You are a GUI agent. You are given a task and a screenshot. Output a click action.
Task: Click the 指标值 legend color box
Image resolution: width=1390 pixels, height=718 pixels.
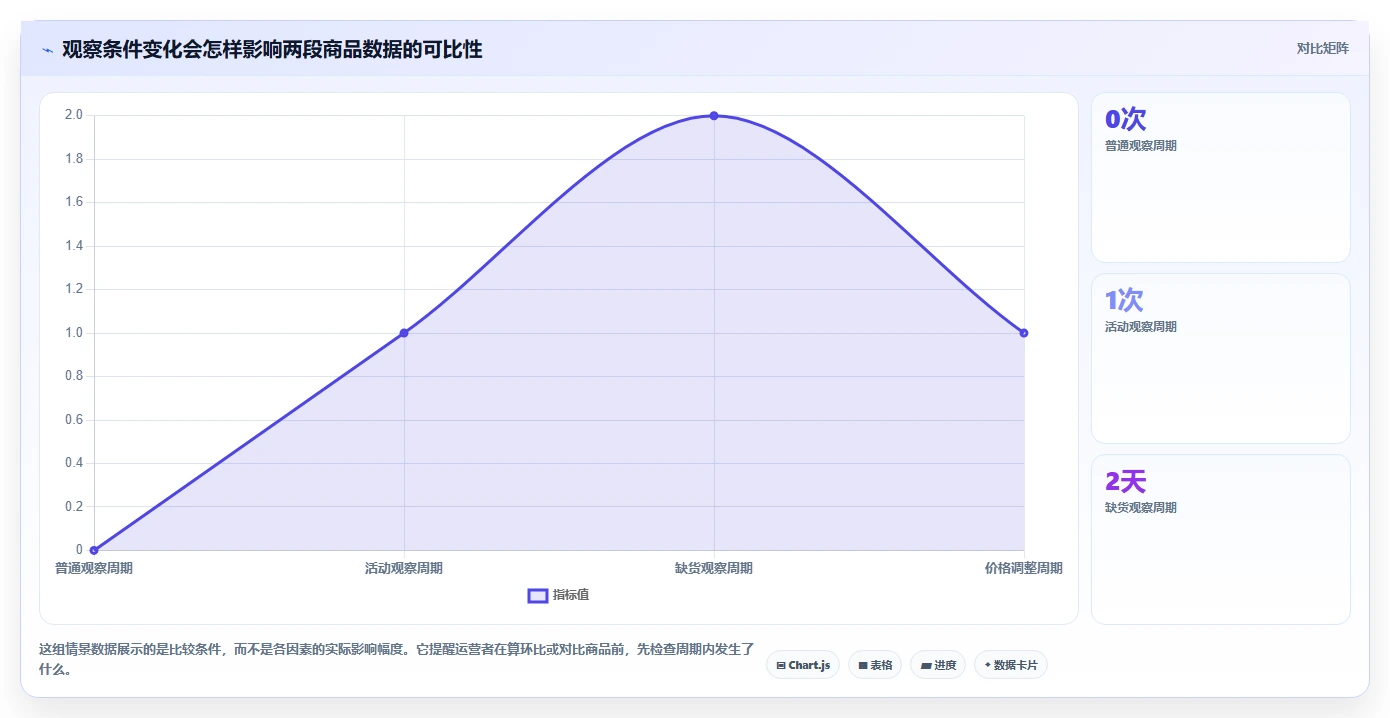pos(538,596)
